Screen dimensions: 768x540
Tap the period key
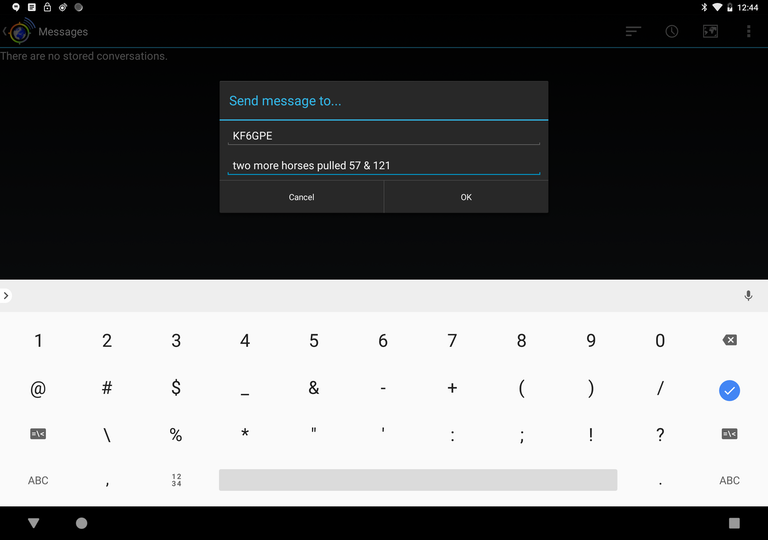pos(660,484)
